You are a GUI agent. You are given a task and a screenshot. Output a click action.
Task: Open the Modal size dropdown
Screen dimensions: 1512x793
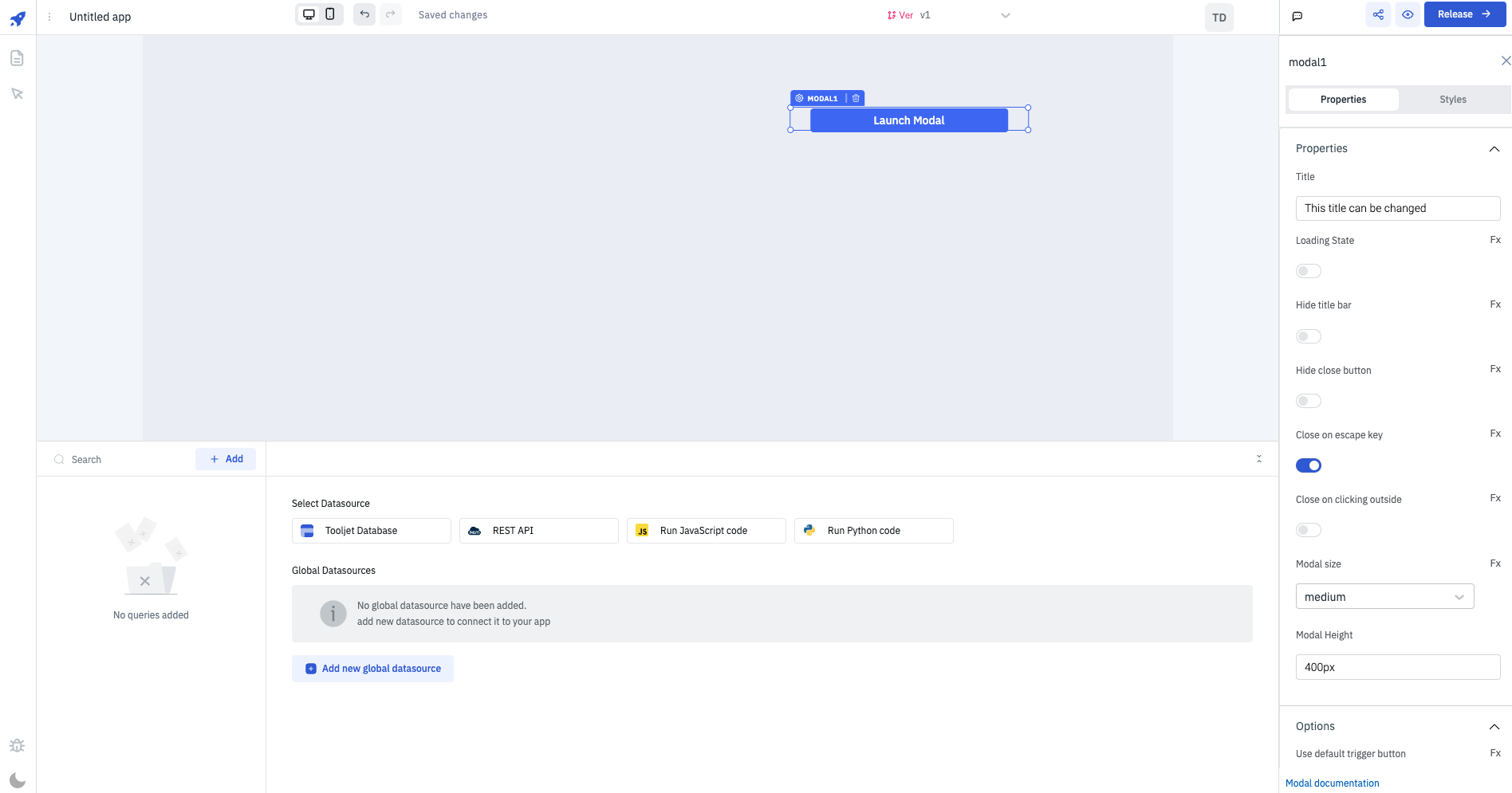point(1384,597)
